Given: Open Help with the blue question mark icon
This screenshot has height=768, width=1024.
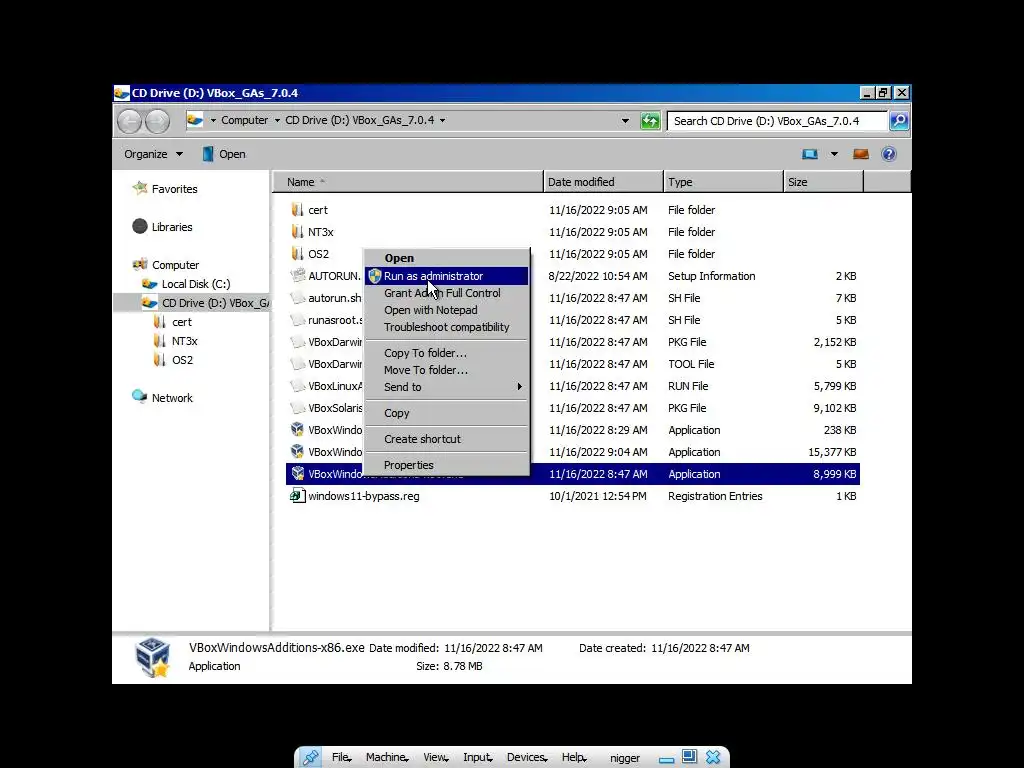Looking at the screenshot, I should coord(889,154).
